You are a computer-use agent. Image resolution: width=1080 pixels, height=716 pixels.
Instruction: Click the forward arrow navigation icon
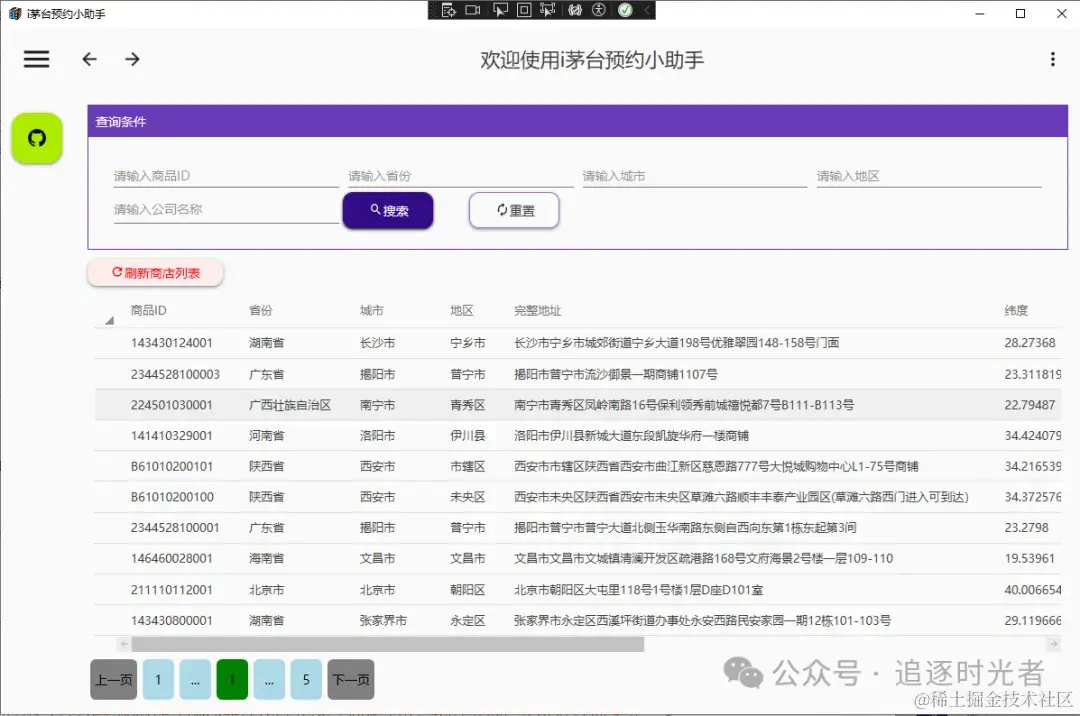click(x=131, y=59)
